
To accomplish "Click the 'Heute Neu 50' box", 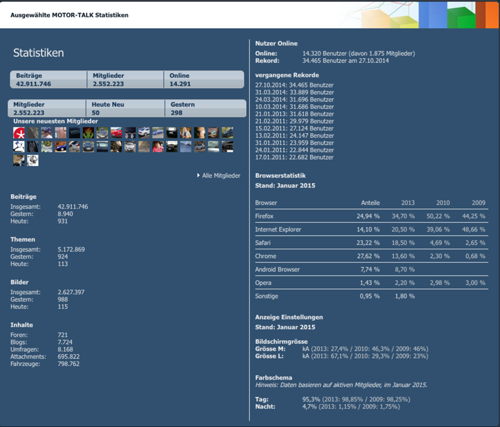I will [125, 108].
